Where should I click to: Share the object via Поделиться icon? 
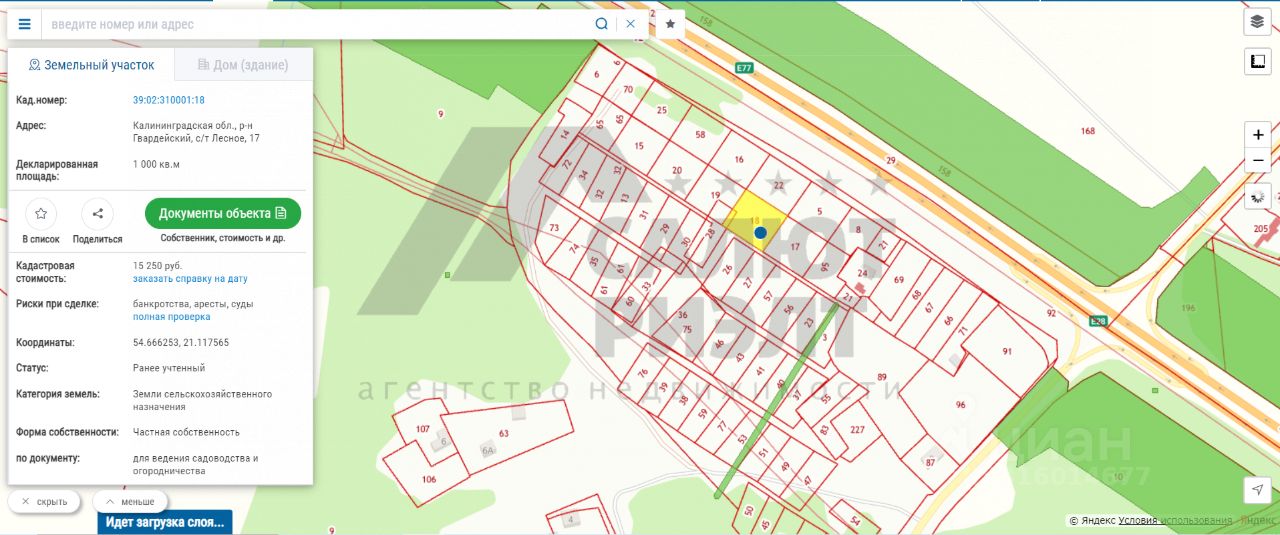click(97, 213)
